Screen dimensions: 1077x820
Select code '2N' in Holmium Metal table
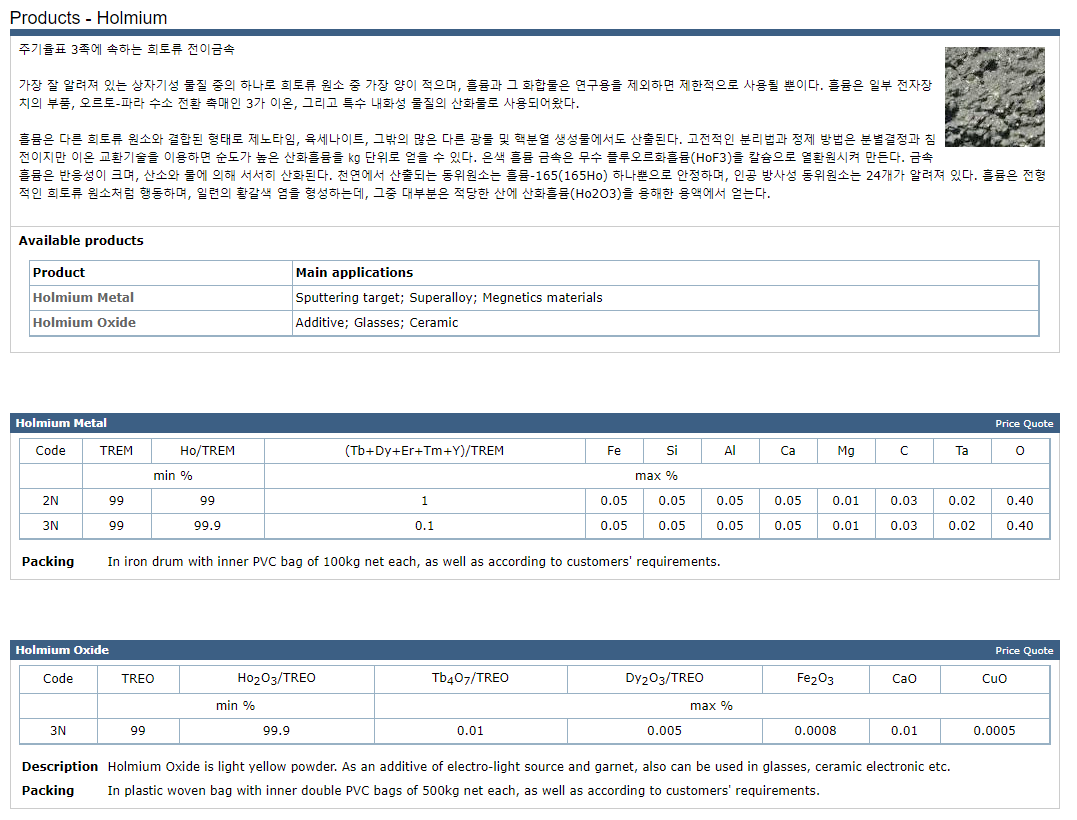51,501
